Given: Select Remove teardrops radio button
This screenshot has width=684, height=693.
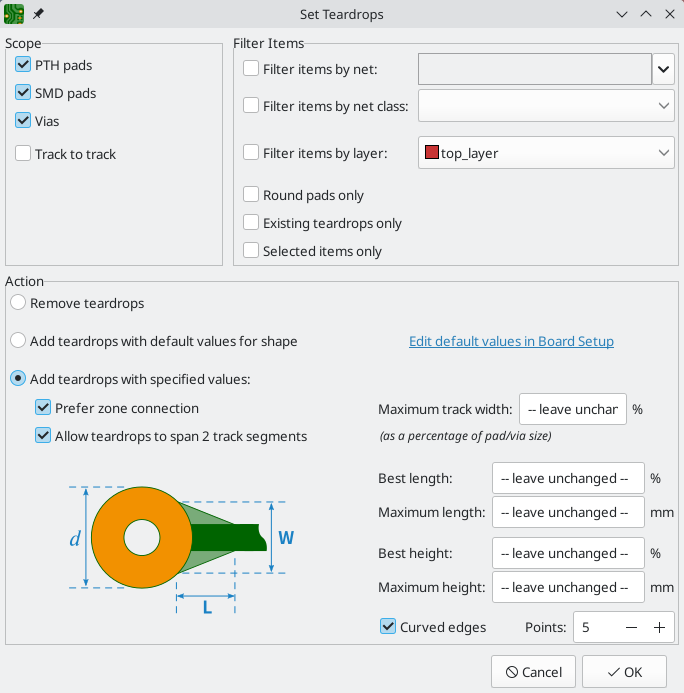Looking at the screenshot, I should tap(18, 303).
